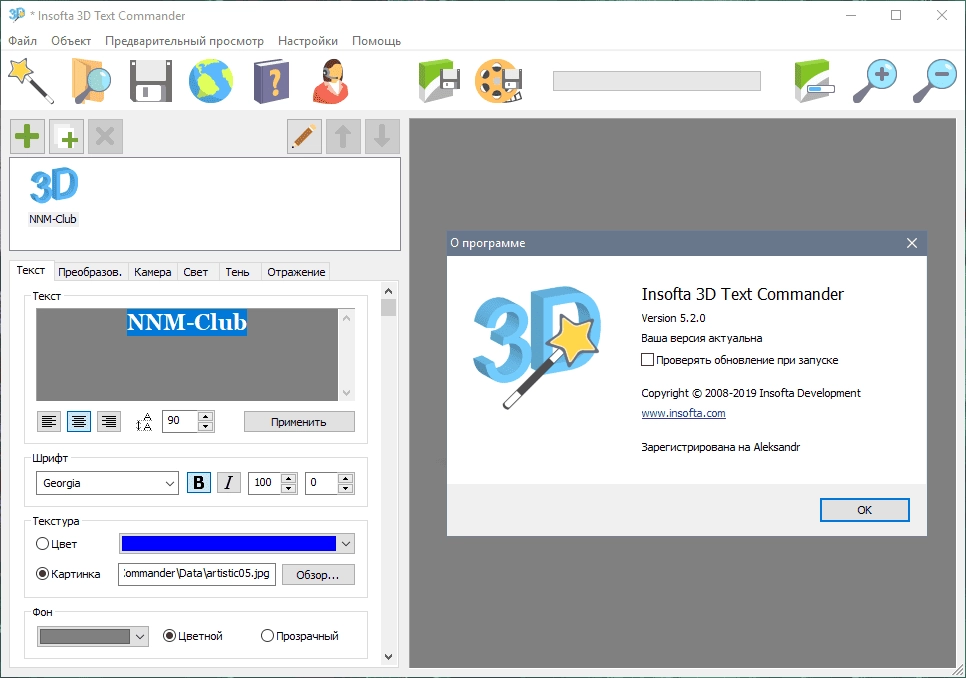The image size is (966, 678).
Task: Save animation with film reel icon
Action: pos(499,81)
